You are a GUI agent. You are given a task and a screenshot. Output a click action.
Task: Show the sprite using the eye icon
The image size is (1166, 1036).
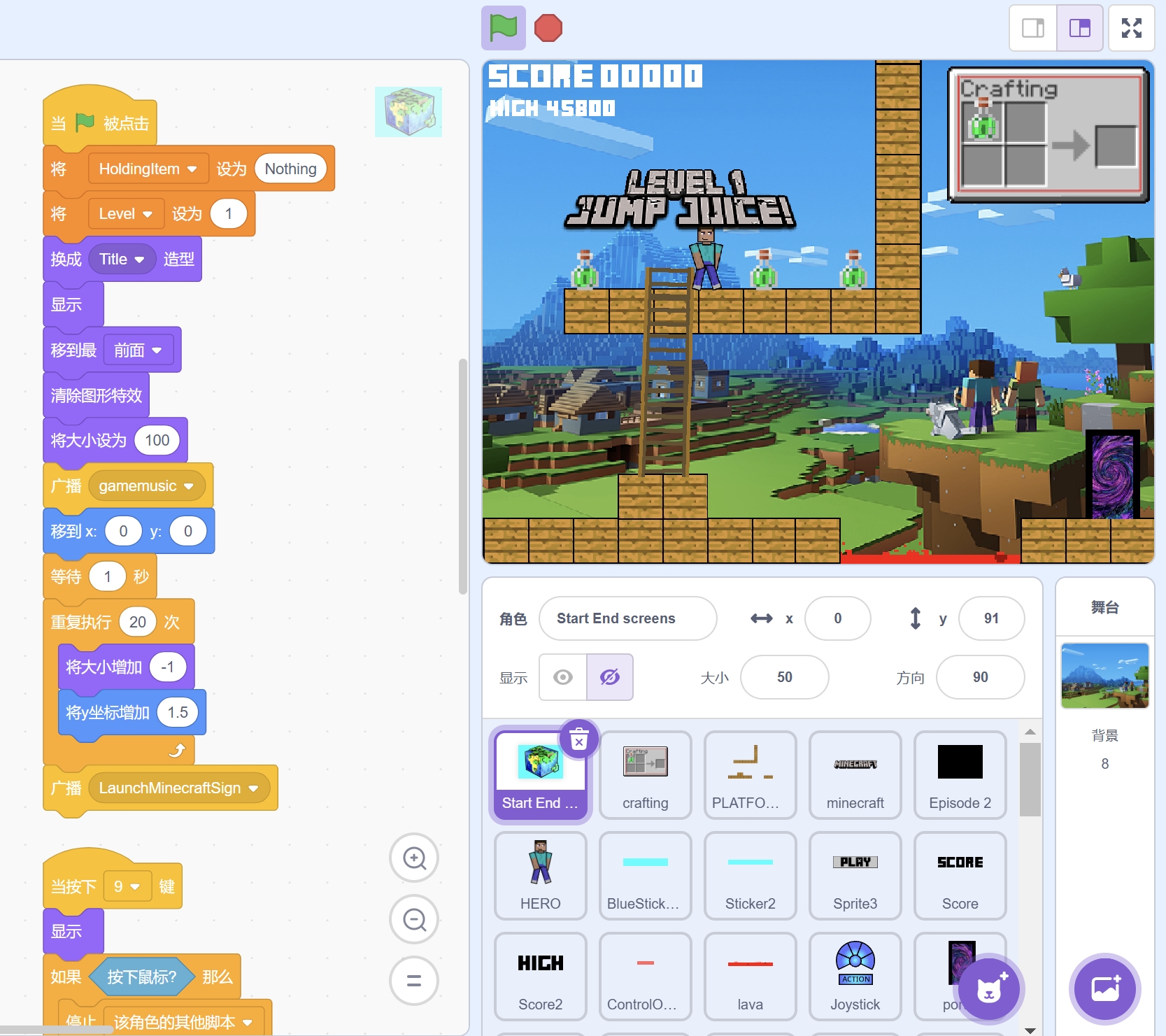tap(563, 677)
